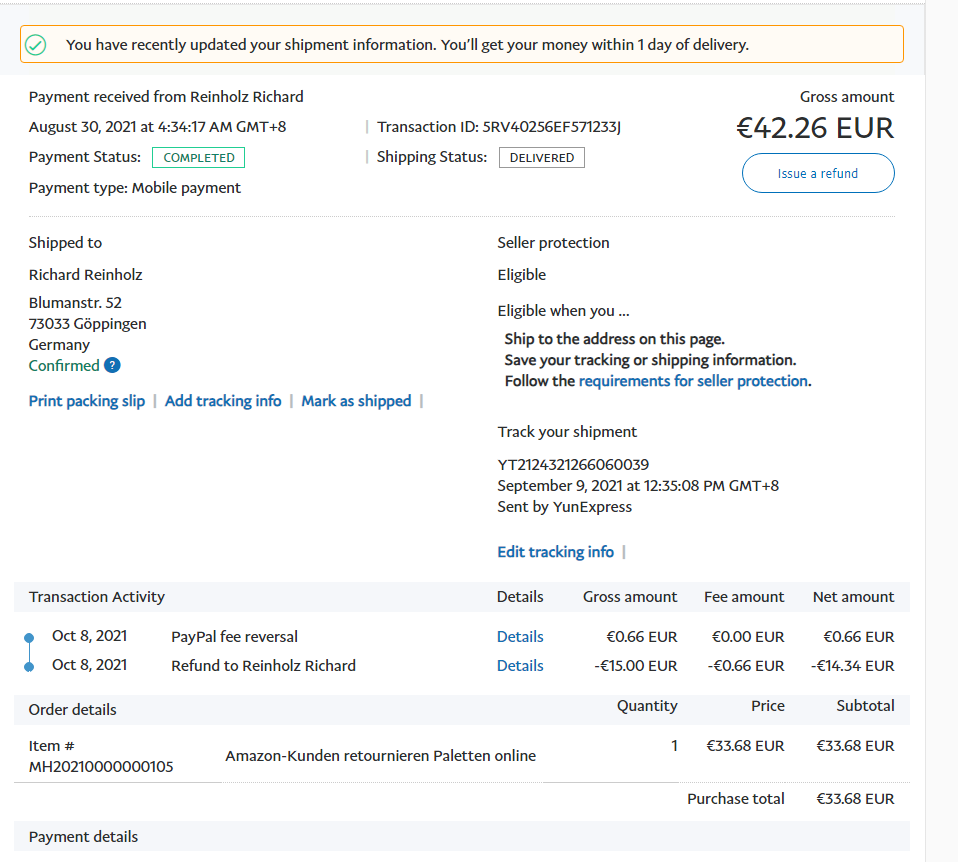Select the Mark as shipped link
The width and height of the screenshot is (958, 862).
point(356,401)
